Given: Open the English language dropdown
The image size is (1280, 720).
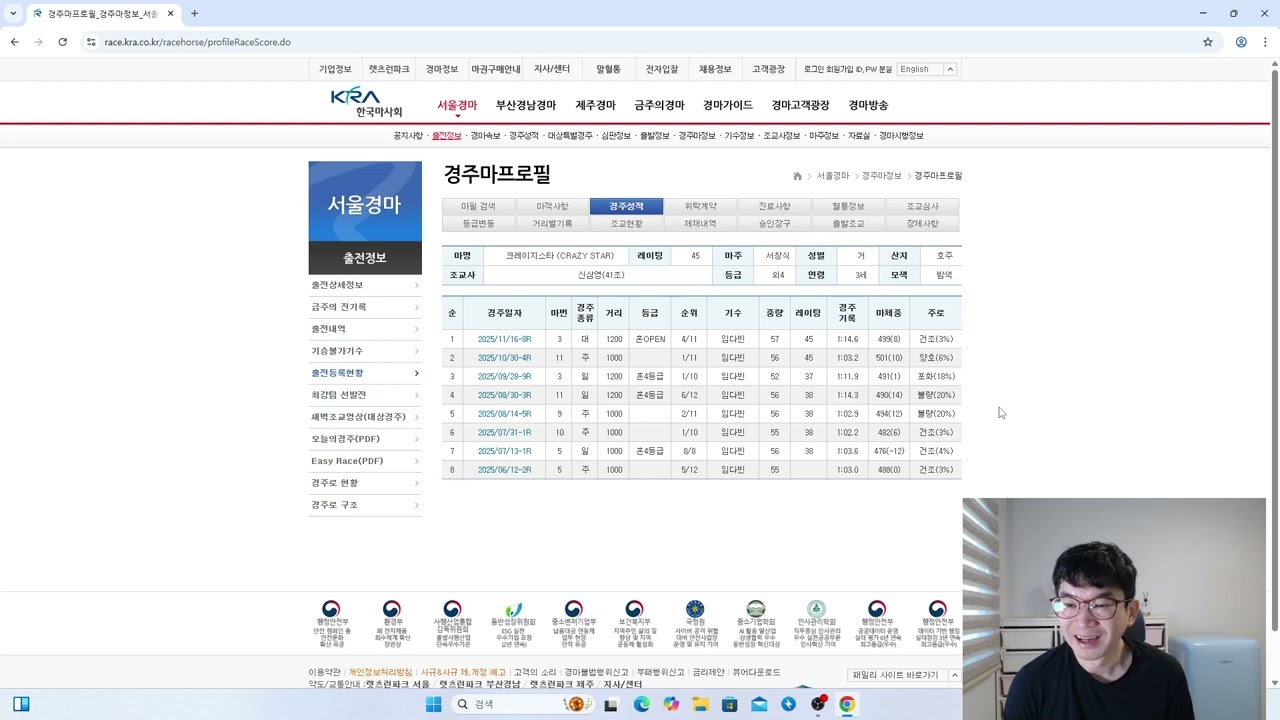Looking at the screenshot, I should (x=927, y=69).
